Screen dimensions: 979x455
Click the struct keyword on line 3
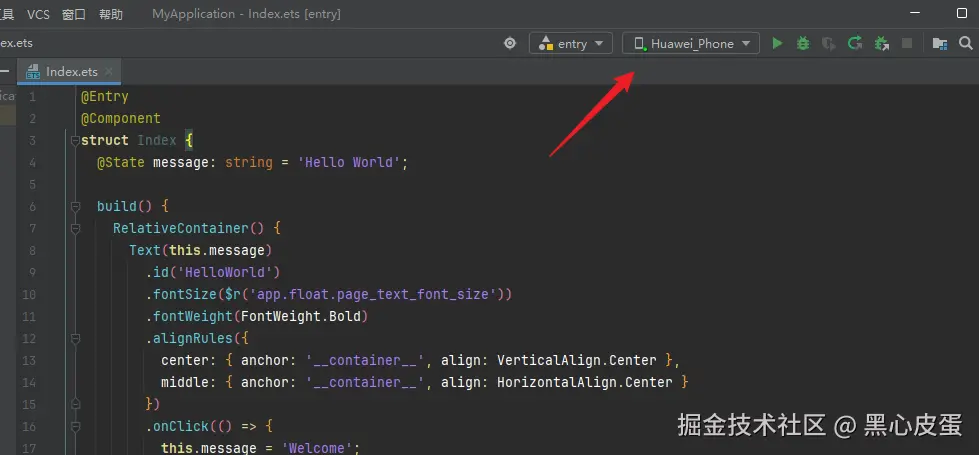pyautogui.click(x=104, y=140)
